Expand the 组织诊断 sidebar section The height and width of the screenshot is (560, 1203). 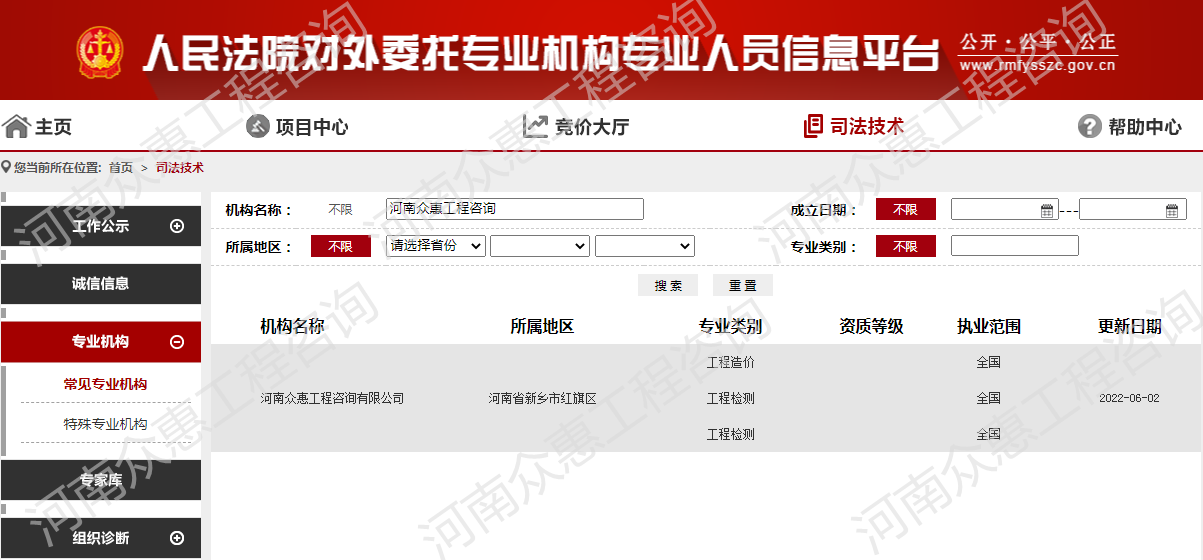point(177,538)
